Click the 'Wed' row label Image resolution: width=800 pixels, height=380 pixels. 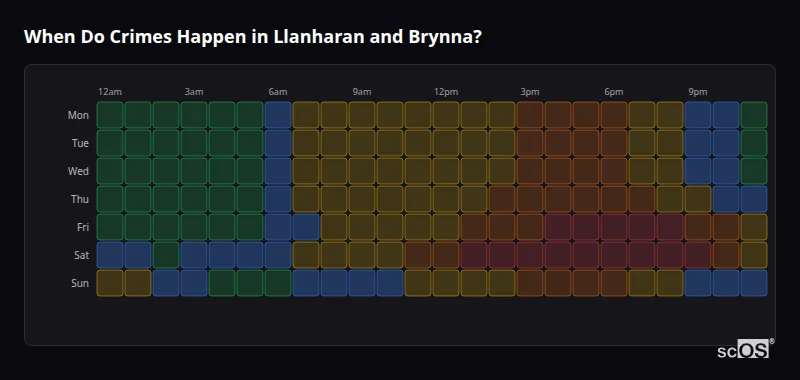(x=78, y=171)
